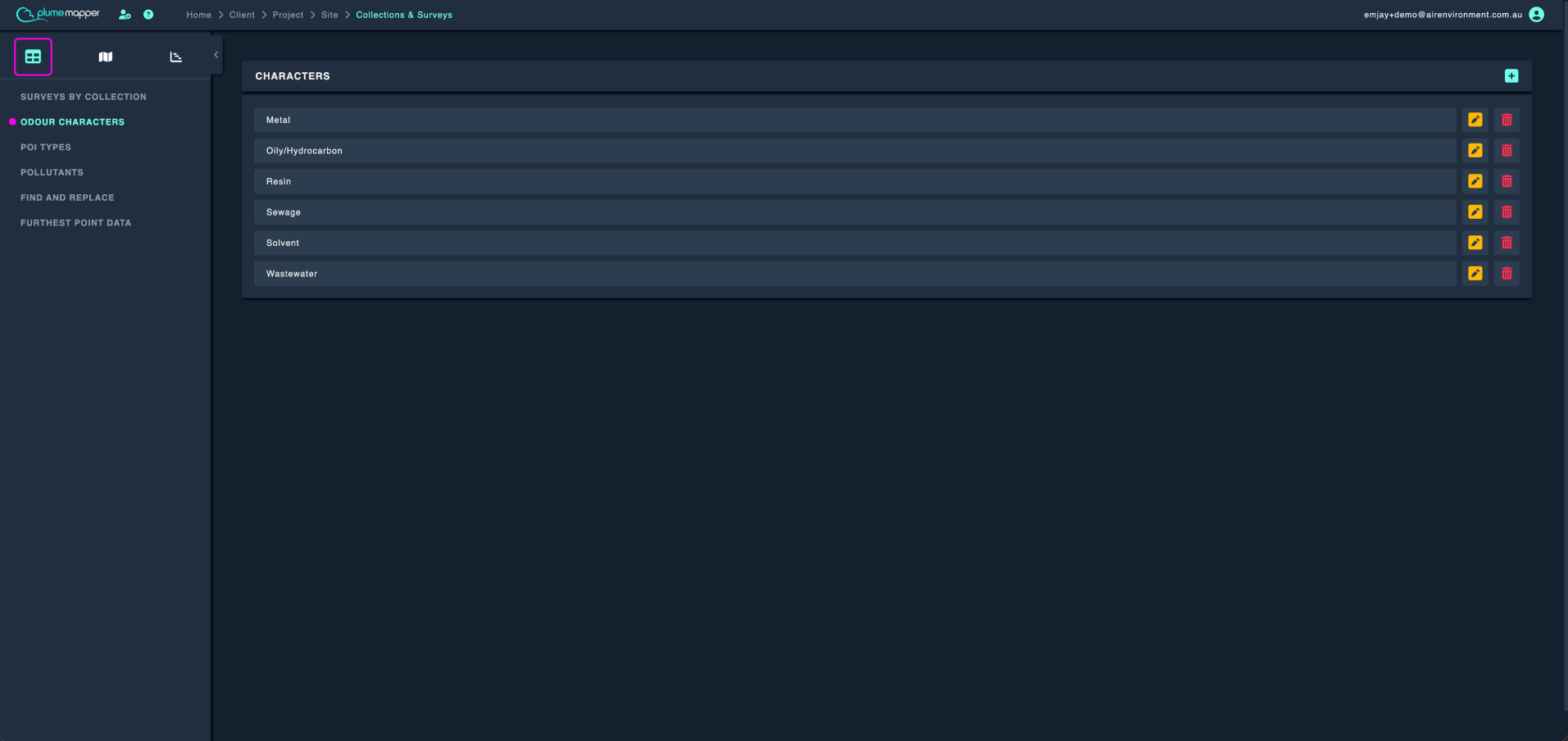
Task: Open Surveys By Collection menu item
Action: [x=84, y=97]
